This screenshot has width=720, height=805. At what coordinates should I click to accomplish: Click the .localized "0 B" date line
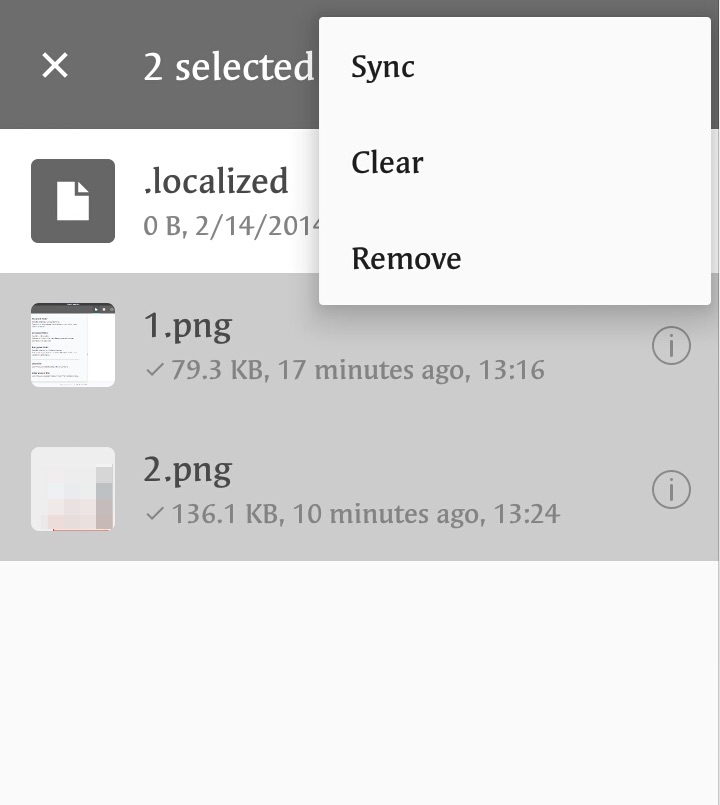point(230,226)
